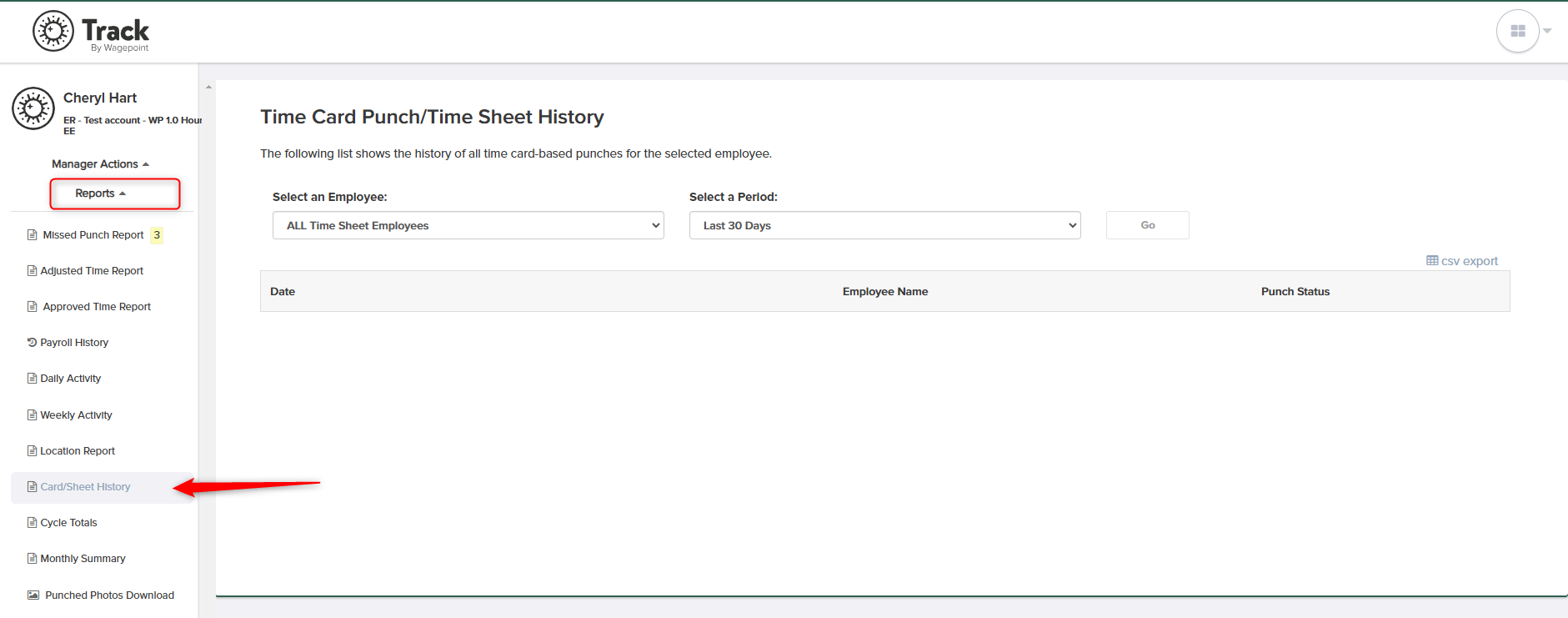Viewport: 1568px width, 618px height.
Task: Open the Weekly Activity report
Action: [76, 415]
